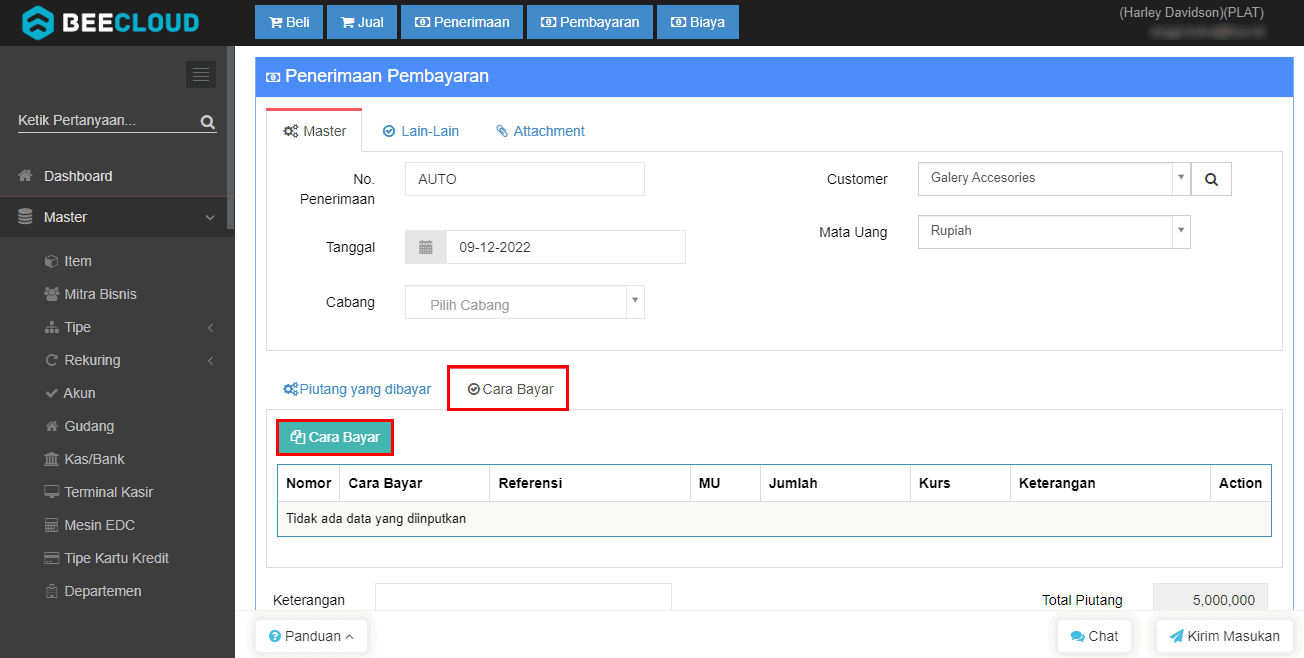Select the Cara Bayar tab
The width and height of the screenshot is (1304, 658).
point(509,389)
